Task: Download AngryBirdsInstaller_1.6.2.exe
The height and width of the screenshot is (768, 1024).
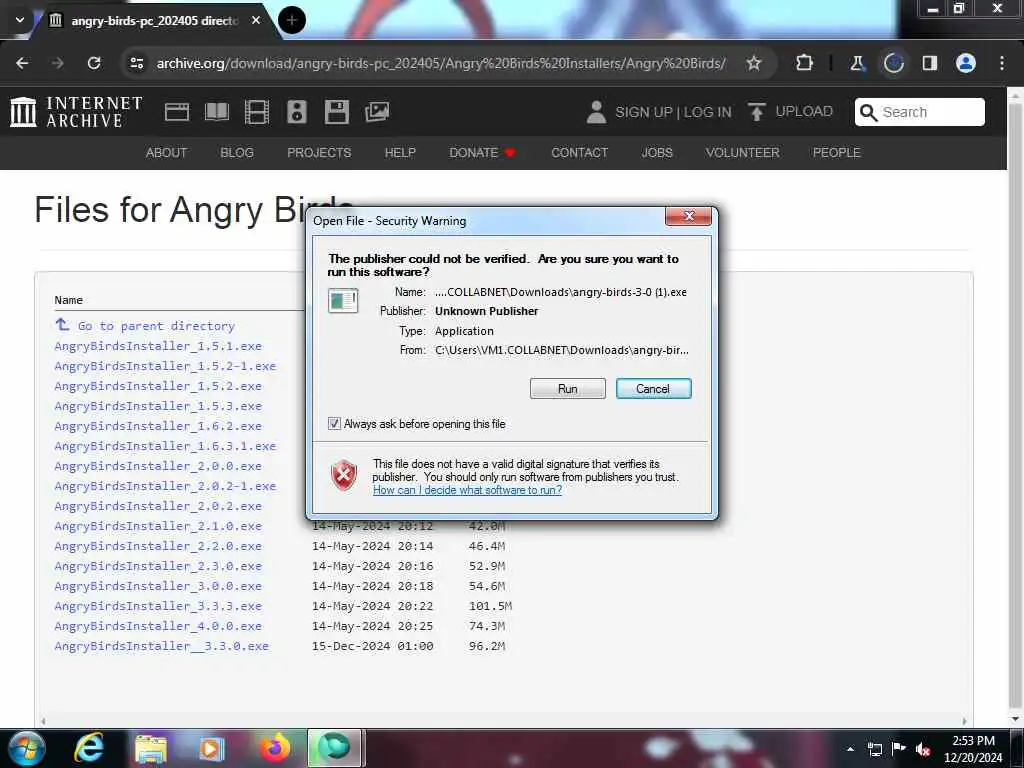Action: 158,426
